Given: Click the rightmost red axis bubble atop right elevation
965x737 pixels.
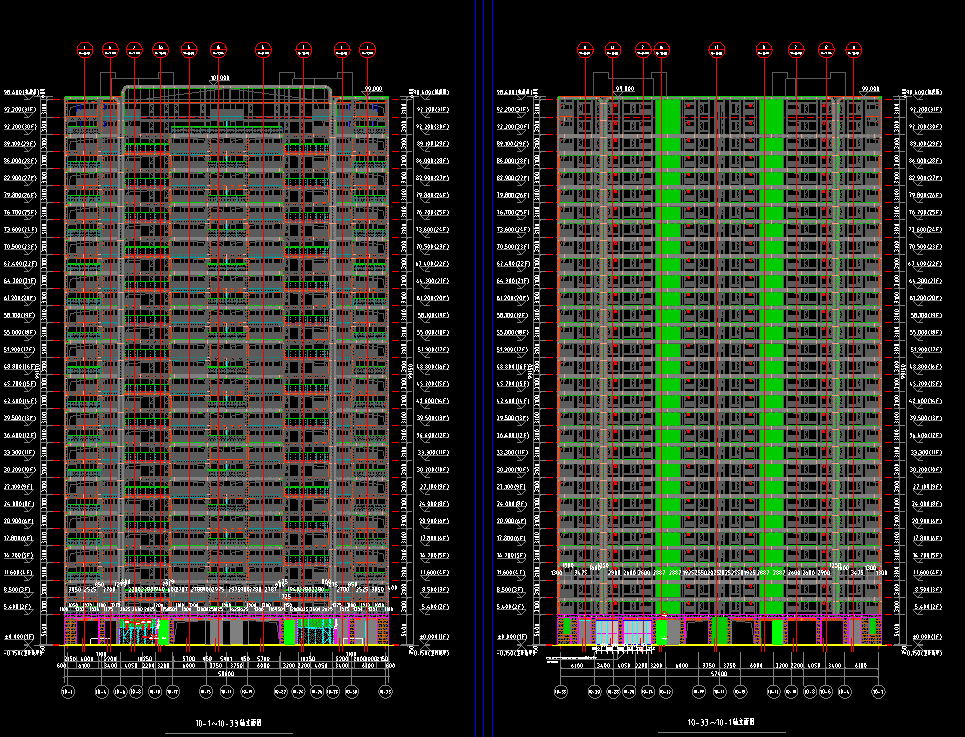Looking at the screenshot, I should [854, 48].
